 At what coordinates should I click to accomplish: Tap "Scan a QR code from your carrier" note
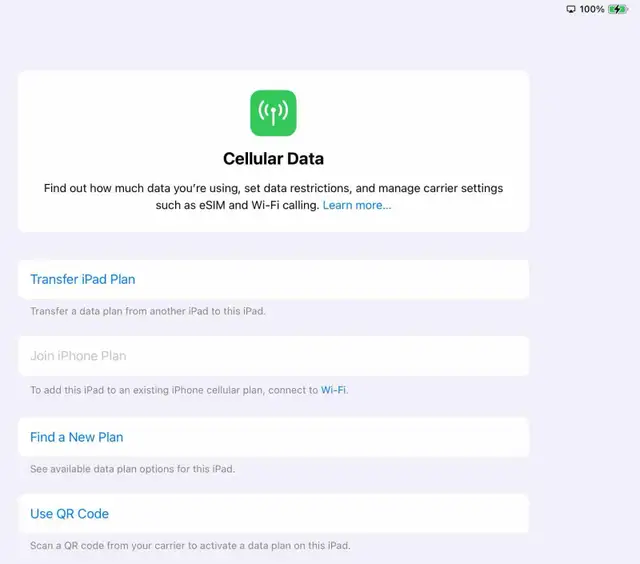(190, 546)
